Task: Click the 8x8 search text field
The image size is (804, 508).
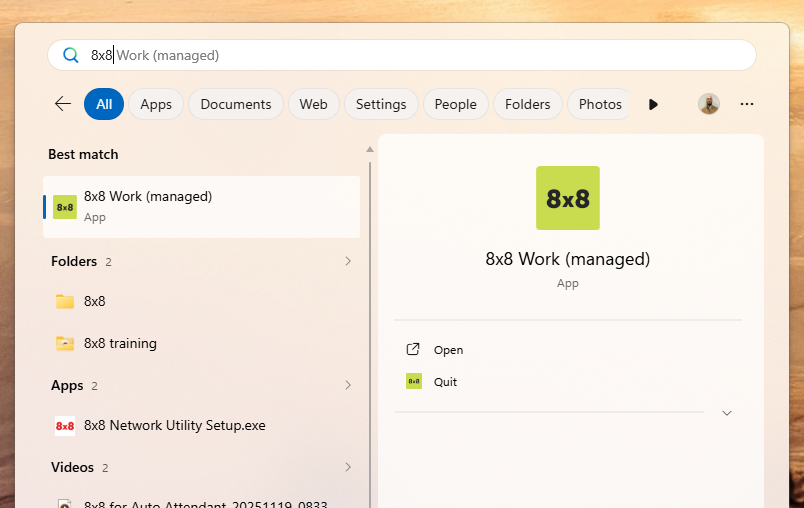Action: click(402, 55)
